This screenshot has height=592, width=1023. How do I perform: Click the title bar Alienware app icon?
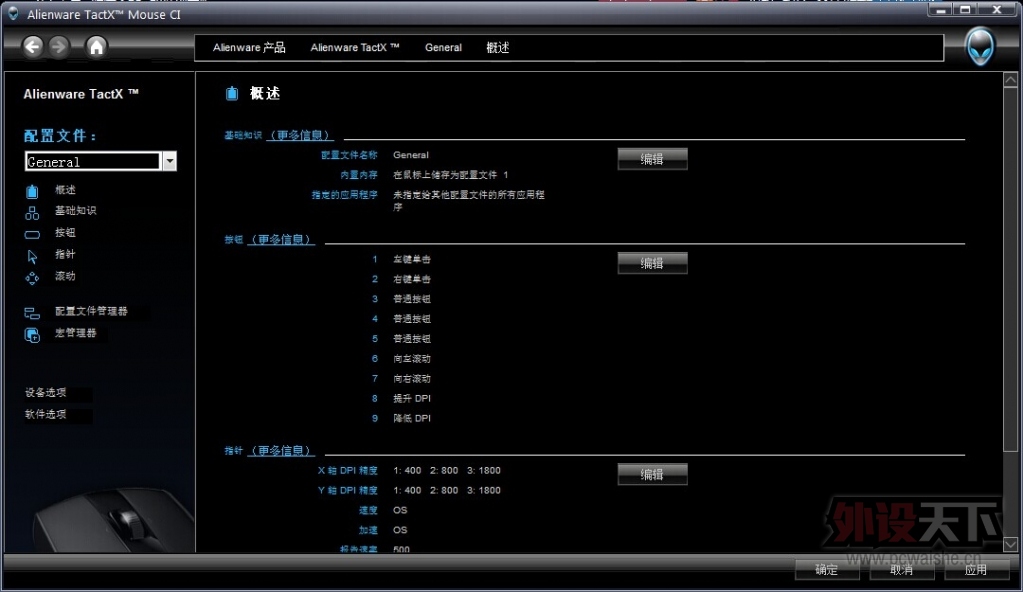(x=13, y=14)
